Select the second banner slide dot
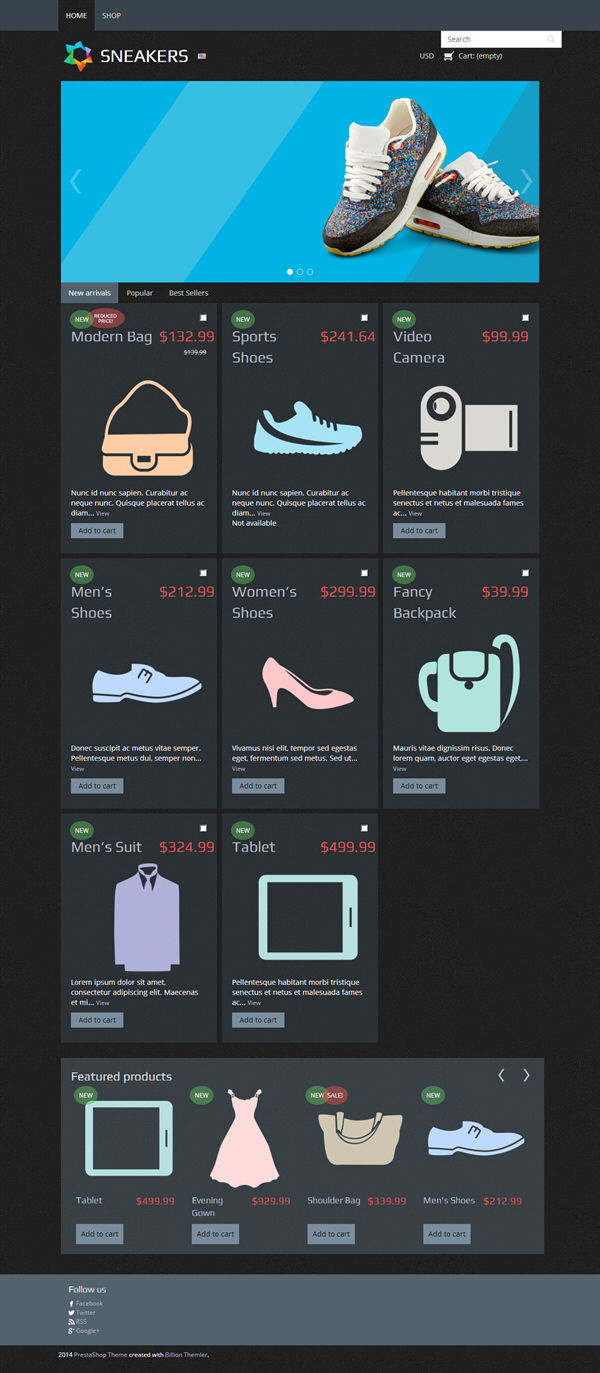This screenshot has height=1373, width=600. (x=300, y=272)
